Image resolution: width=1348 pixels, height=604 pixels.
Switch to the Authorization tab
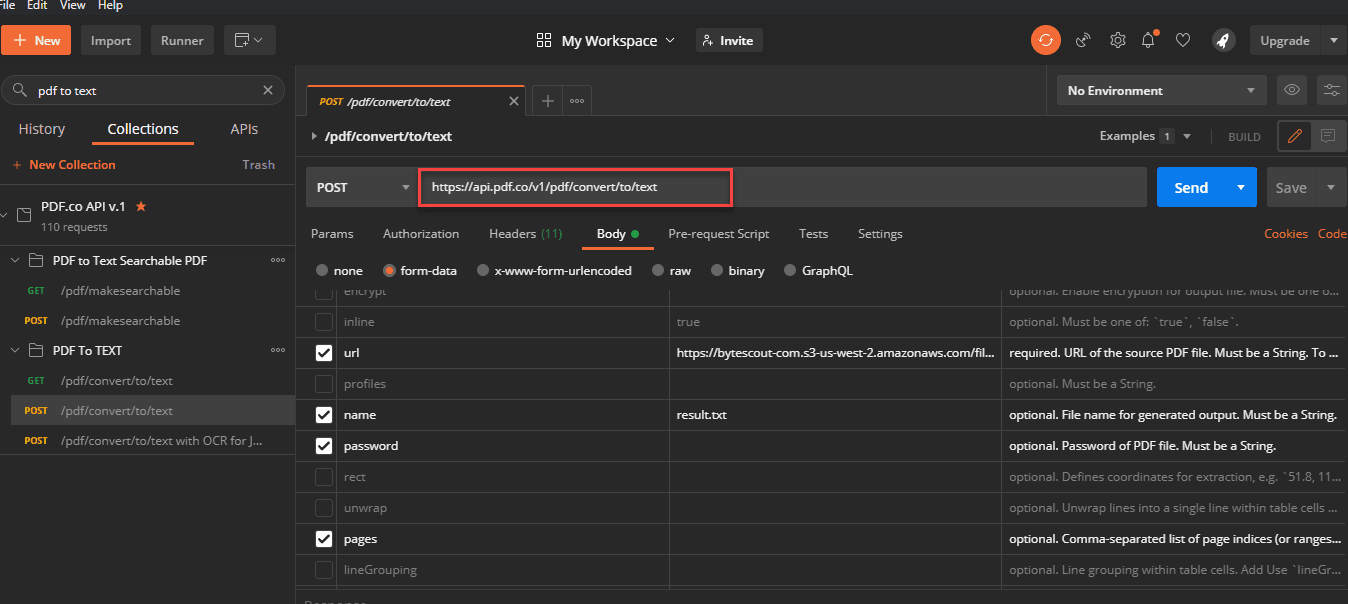point(421,233)
